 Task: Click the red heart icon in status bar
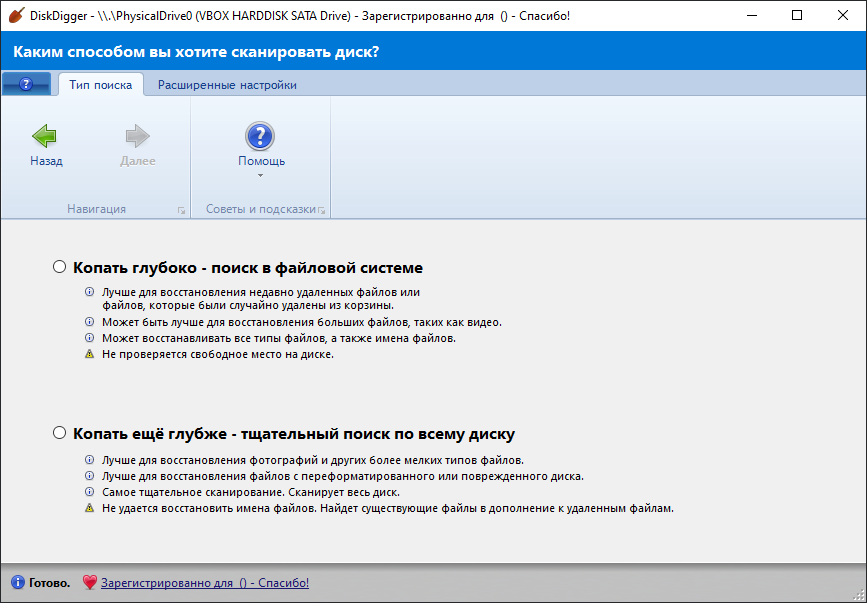pos(89,582)
